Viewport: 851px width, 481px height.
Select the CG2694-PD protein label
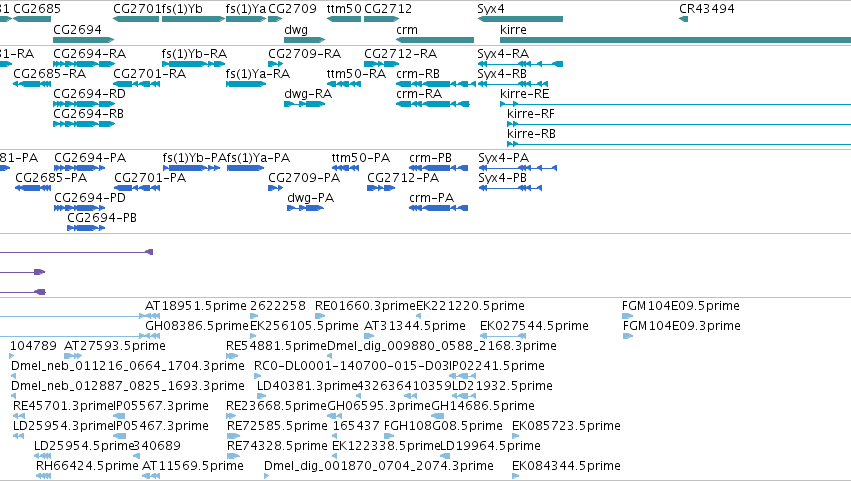tap(90, 198)
